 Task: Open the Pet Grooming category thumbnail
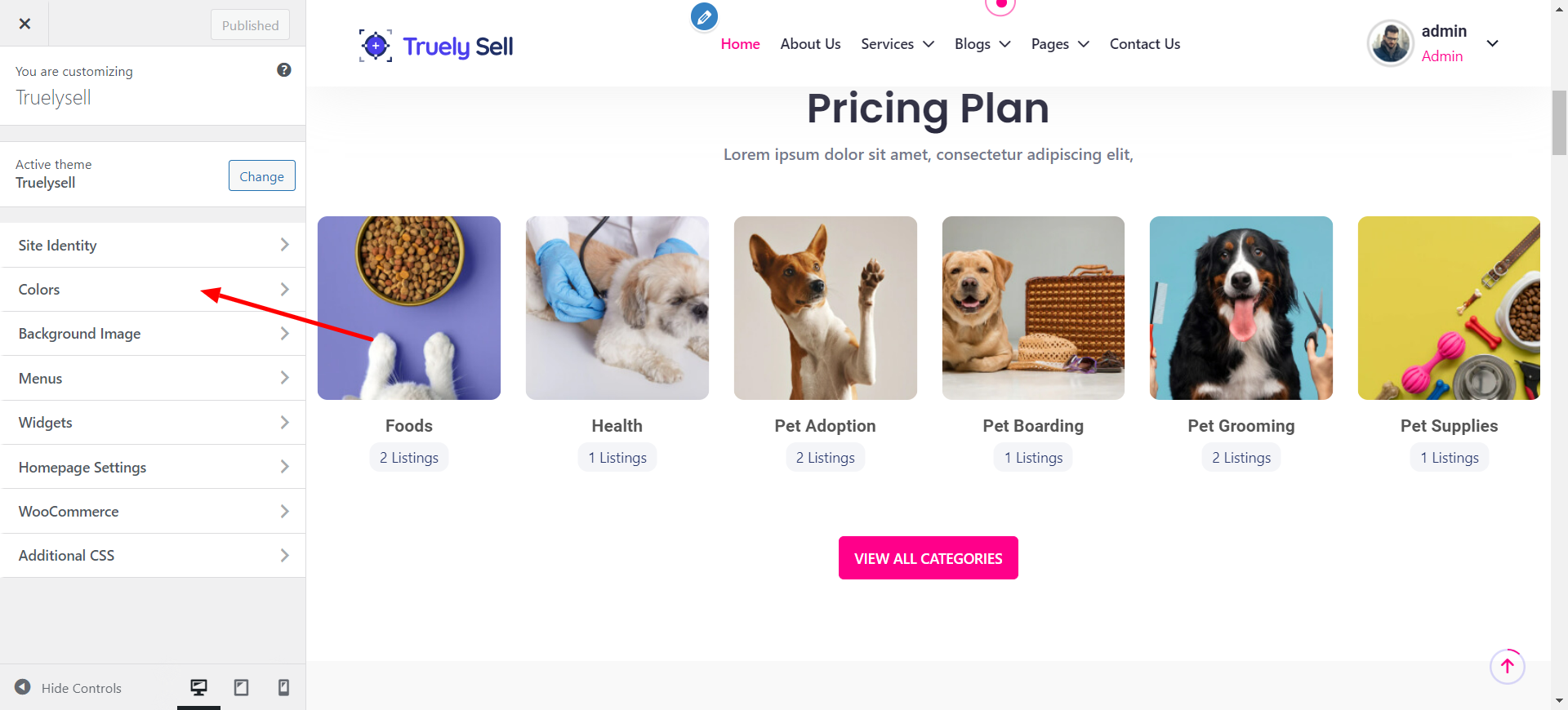click(1241, 308)
